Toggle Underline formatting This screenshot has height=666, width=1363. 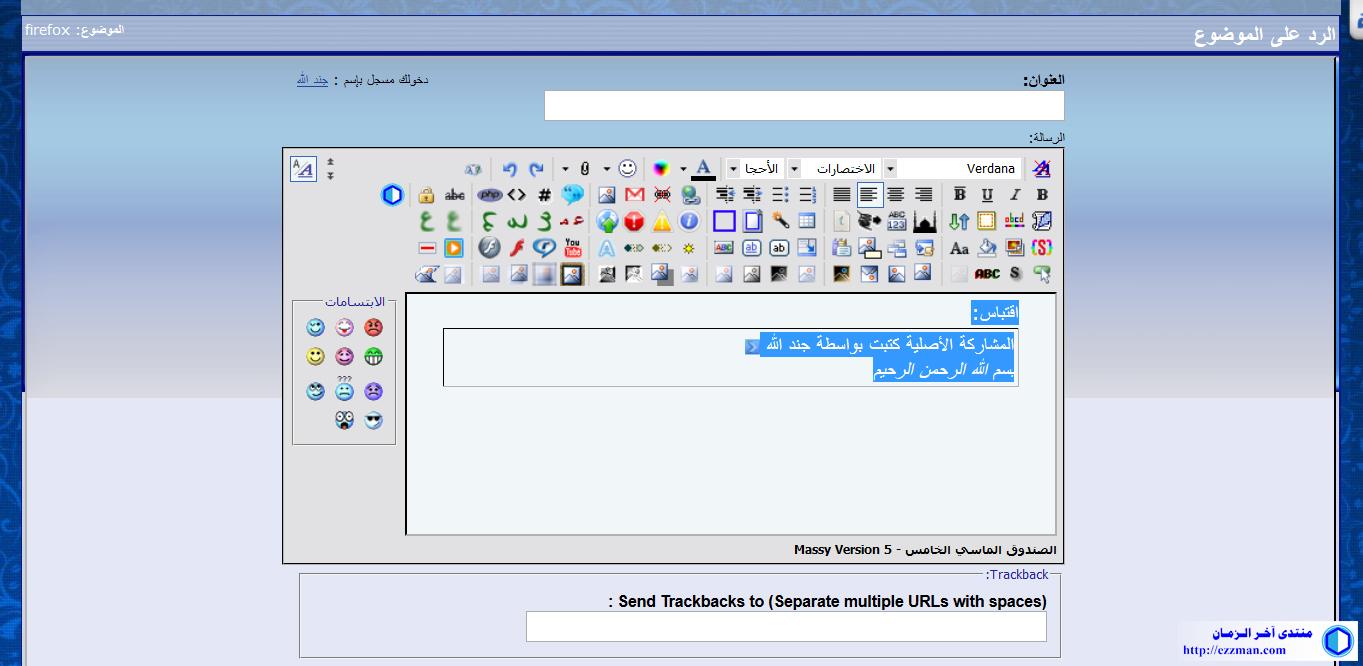[x=987, y=195]
